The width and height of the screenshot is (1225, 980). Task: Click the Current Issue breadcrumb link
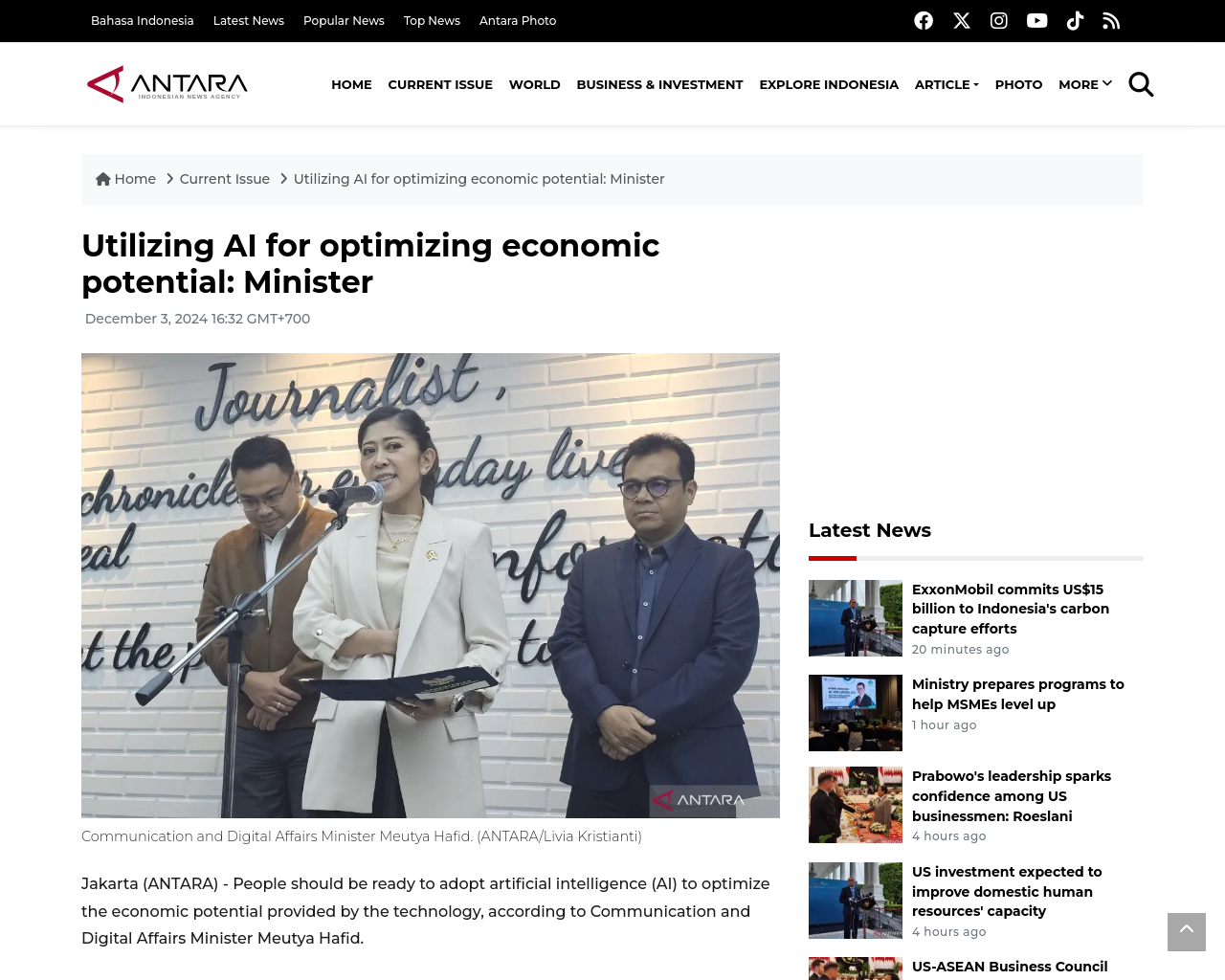pos(225,179)
